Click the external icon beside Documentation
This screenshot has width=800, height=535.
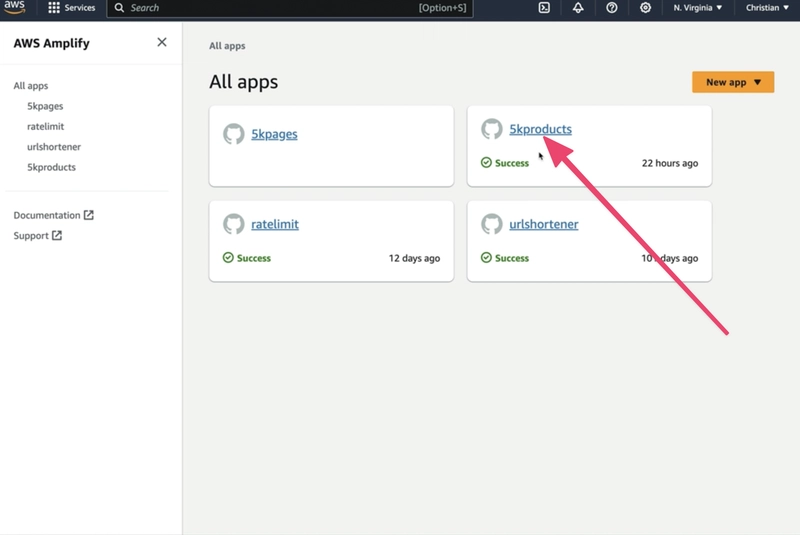click(89, 215)
